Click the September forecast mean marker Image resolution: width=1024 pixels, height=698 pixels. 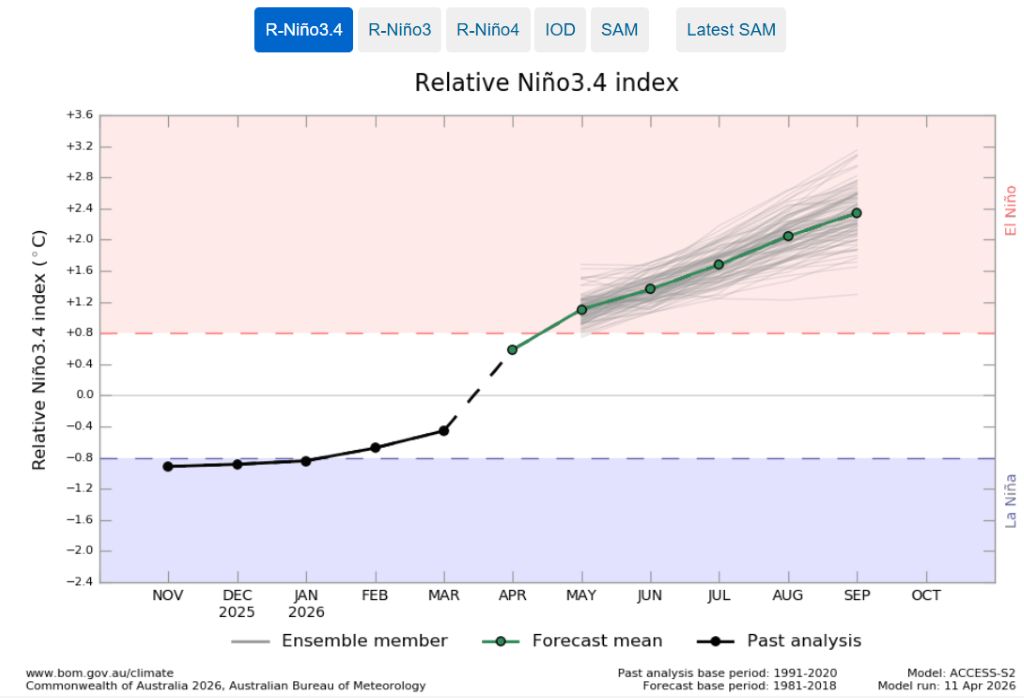857,213
